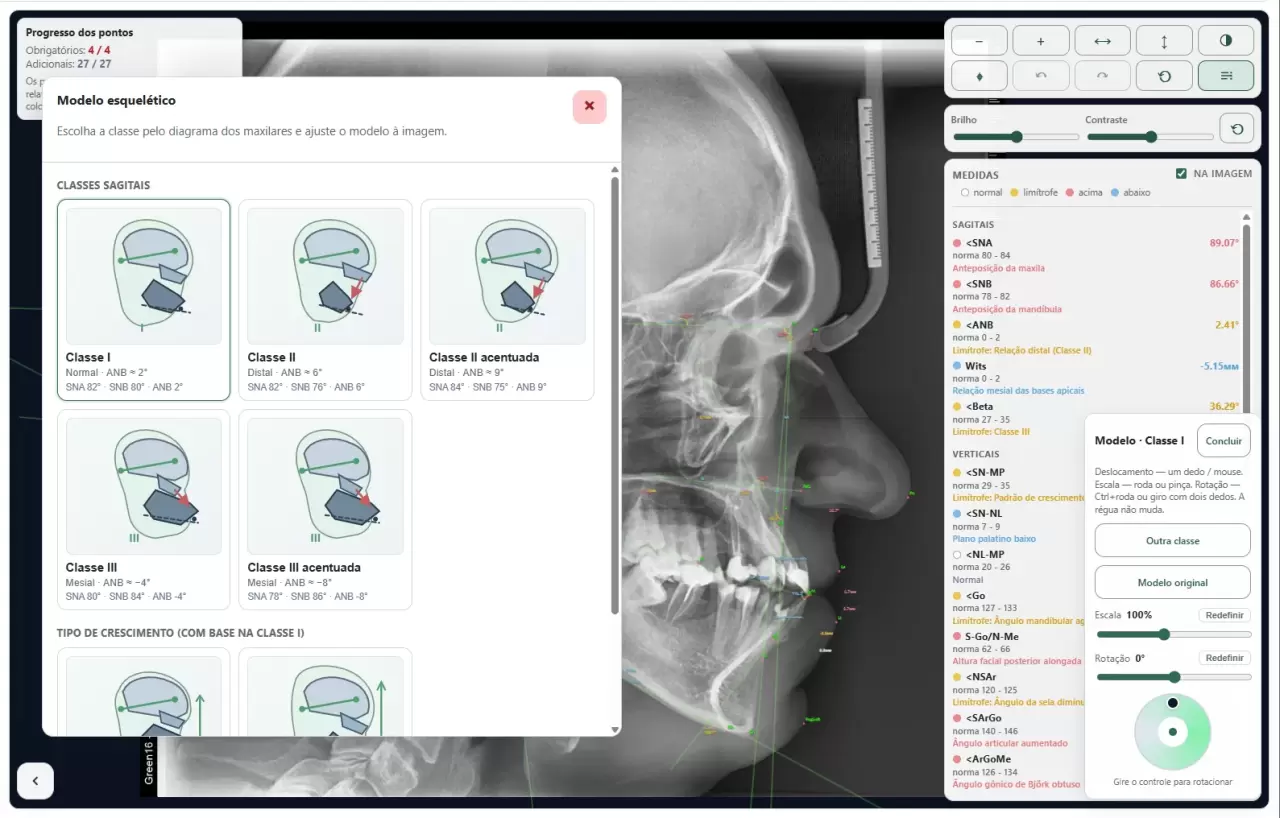Click the Progresso dos pontos heading
The width and height of the screenshot is (1280, 818).
tap(79, 33)
